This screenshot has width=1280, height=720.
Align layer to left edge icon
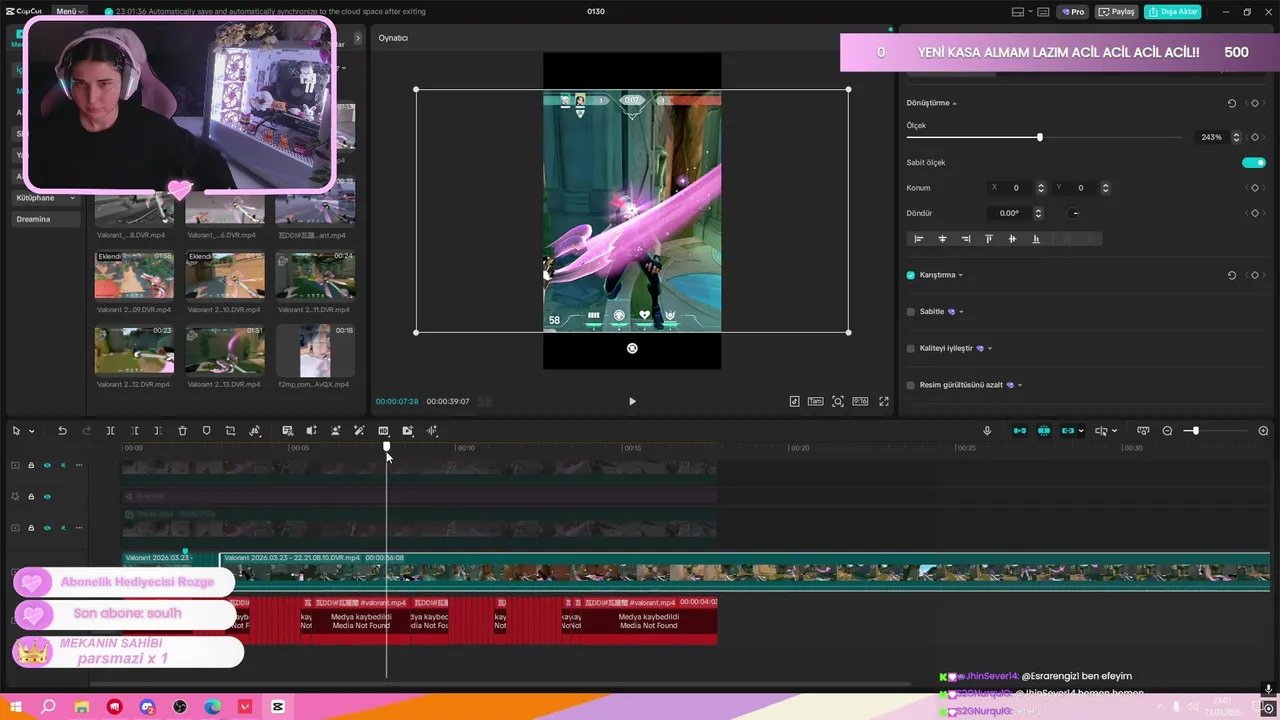pyautogui.click(x=919, y=239)
